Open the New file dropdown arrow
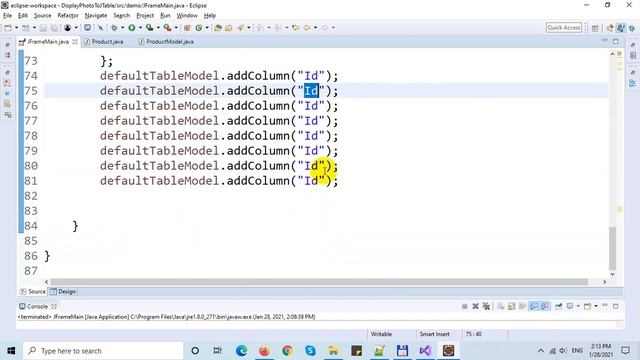This screenshot has height=360, width=640. (x=16, y=28)
